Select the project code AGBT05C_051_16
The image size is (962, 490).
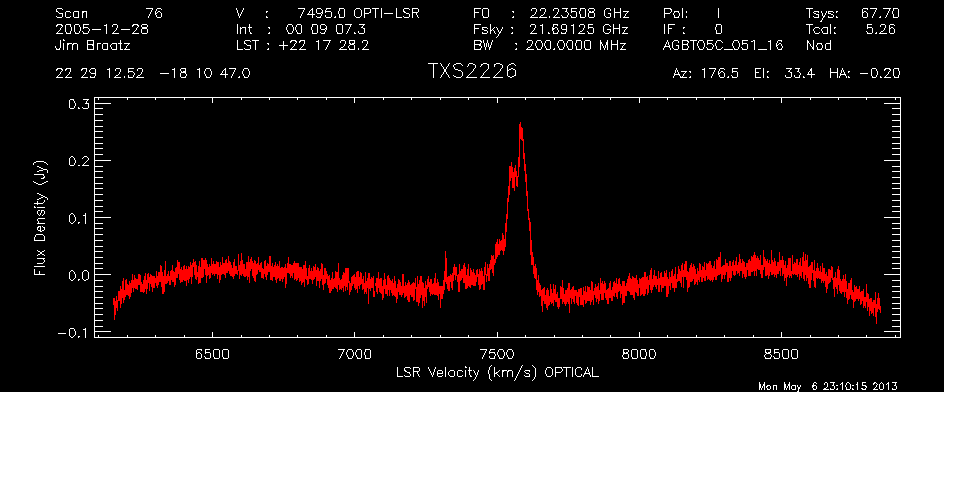pos(723,46)
